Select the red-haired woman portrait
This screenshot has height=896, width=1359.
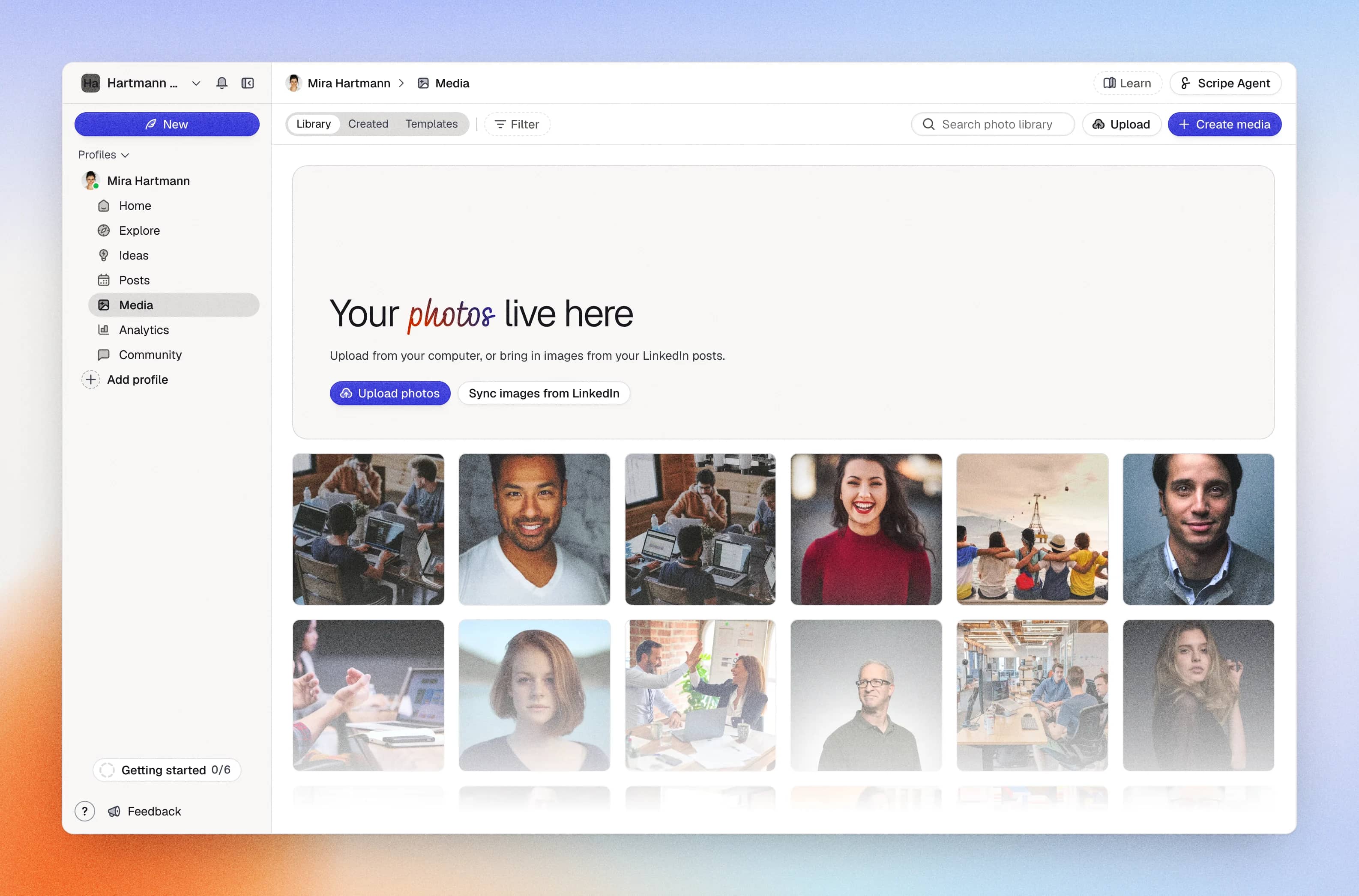point(534,696)
